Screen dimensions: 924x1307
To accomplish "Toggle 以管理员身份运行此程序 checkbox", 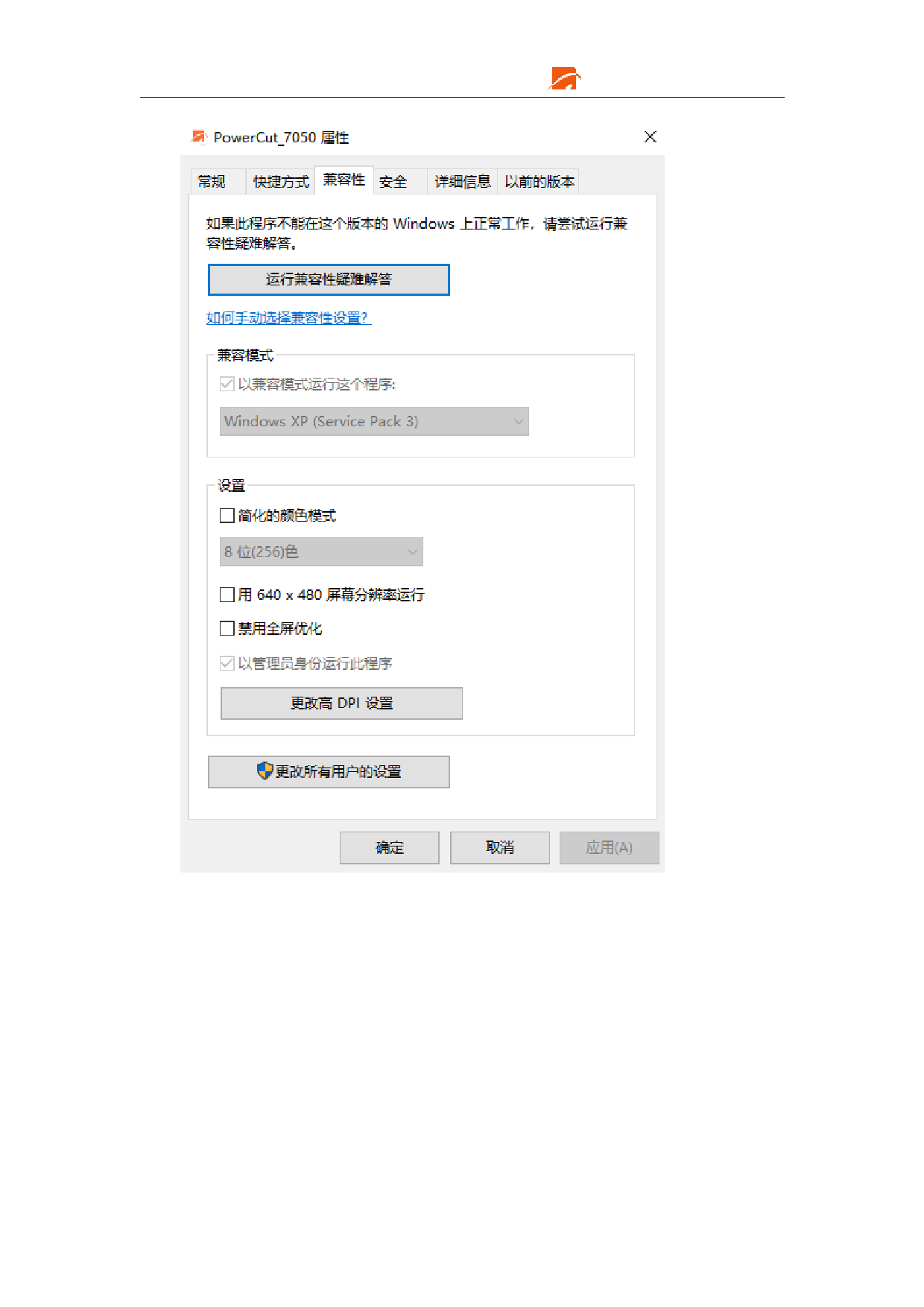I will pos(227,662).
